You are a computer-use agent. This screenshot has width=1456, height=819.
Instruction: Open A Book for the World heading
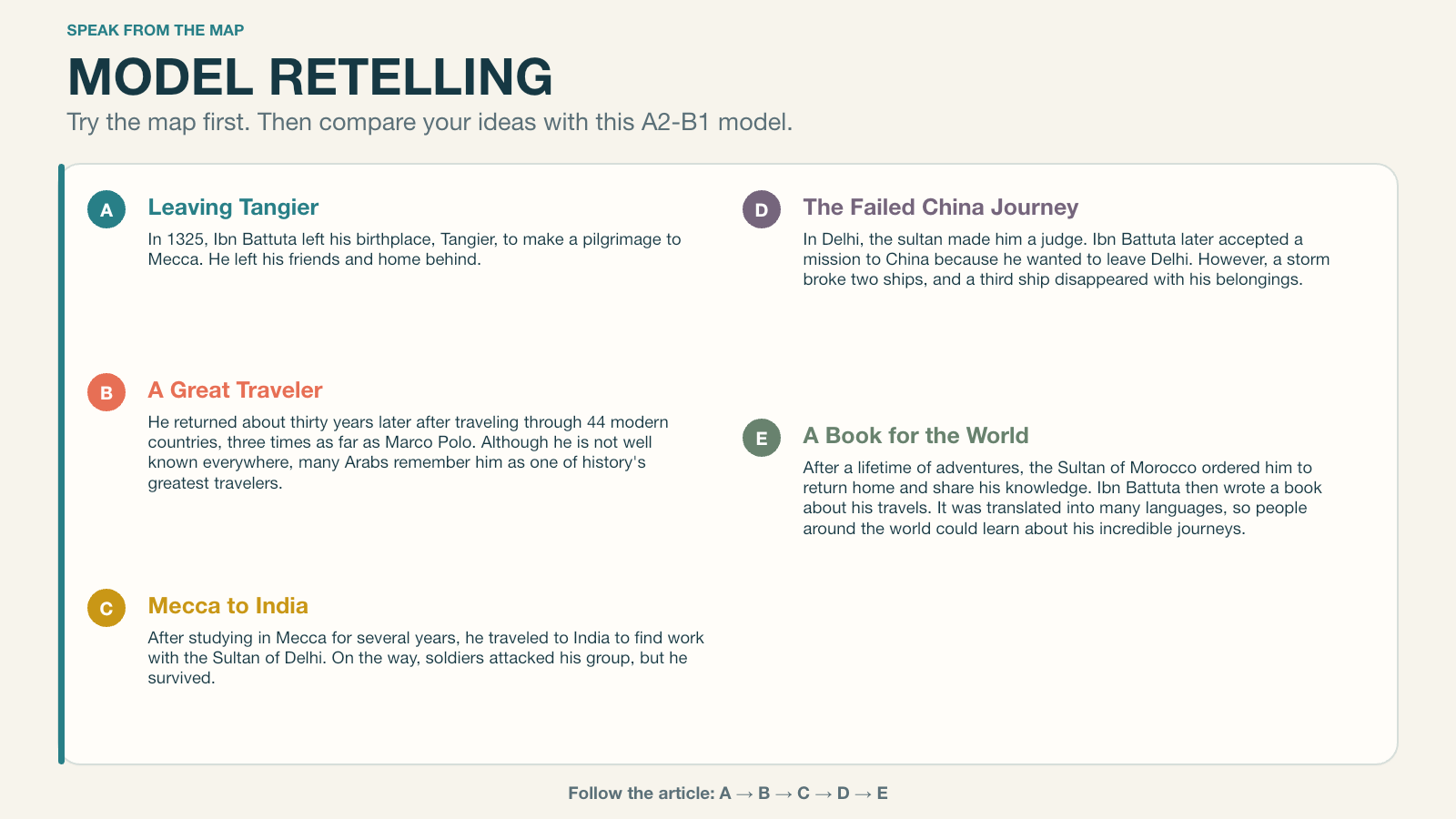[x=916, y=436]
